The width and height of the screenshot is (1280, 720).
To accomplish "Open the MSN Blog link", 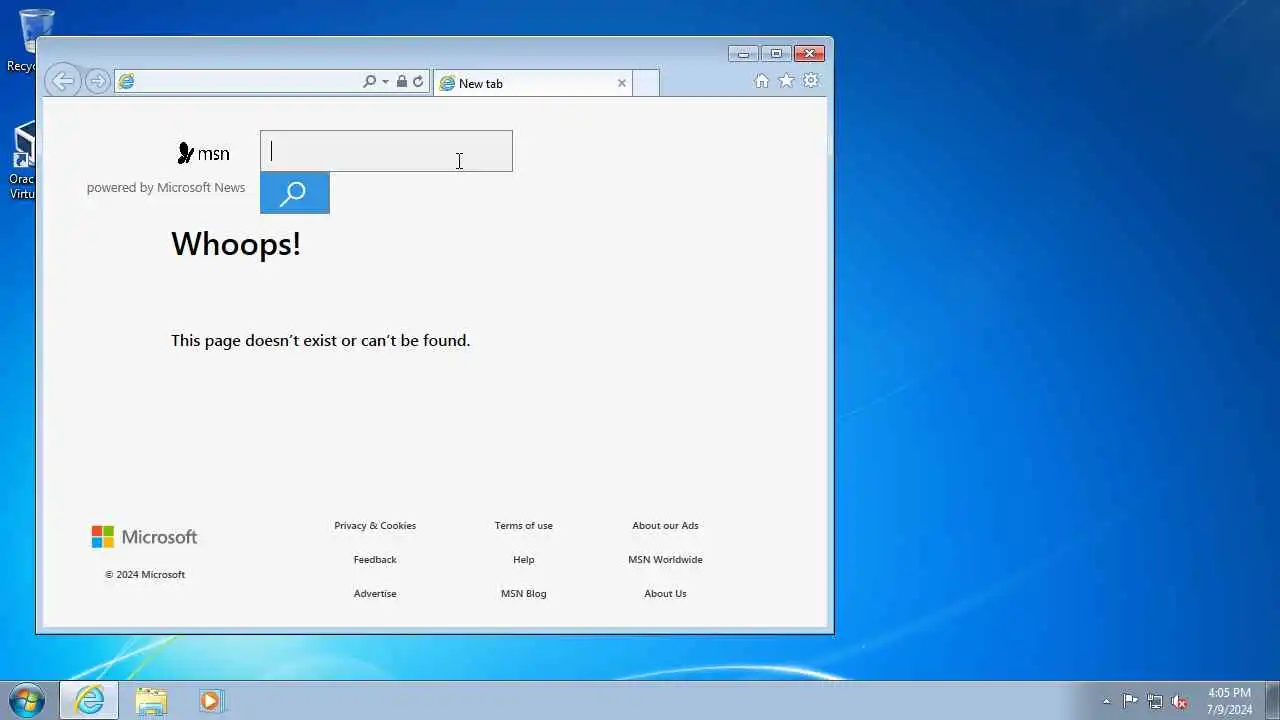I will 523,593.
